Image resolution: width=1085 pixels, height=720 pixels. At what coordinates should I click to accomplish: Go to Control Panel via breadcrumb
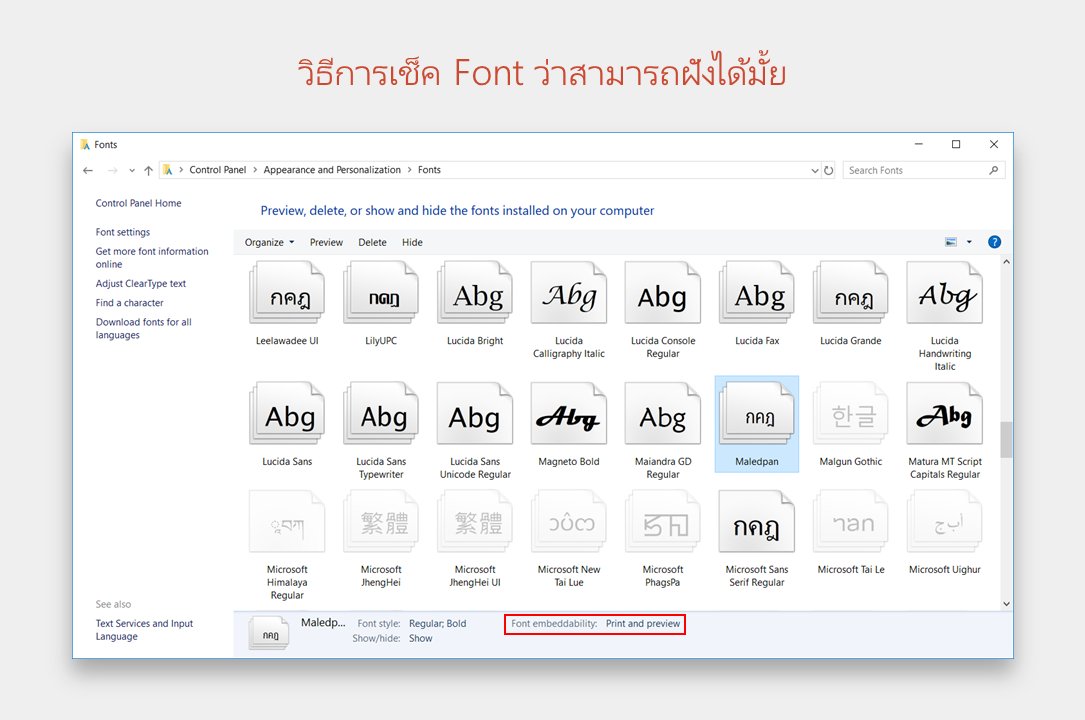(x=217, y=170)
